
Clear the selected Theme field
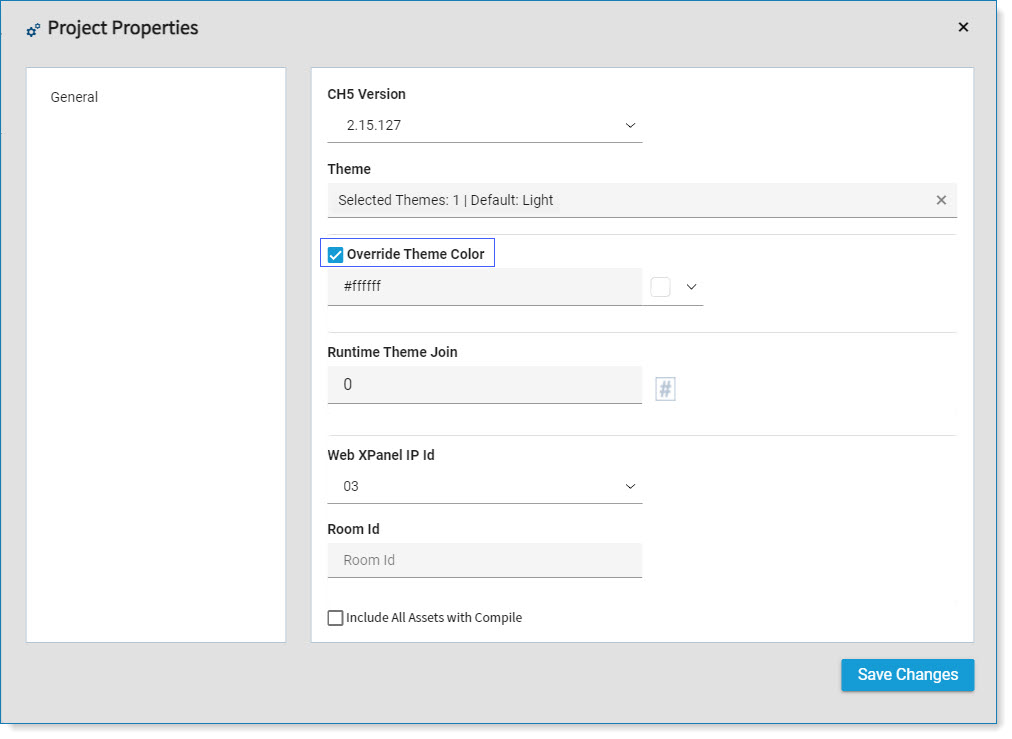[941, 200]
